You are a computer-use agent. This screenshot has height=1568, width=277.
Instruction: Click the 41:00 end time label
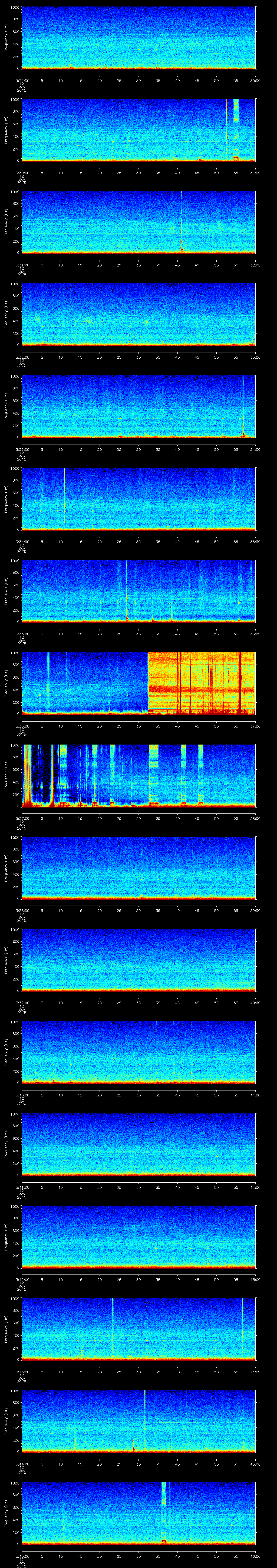pyautogui.click(x=256, y=1095)
